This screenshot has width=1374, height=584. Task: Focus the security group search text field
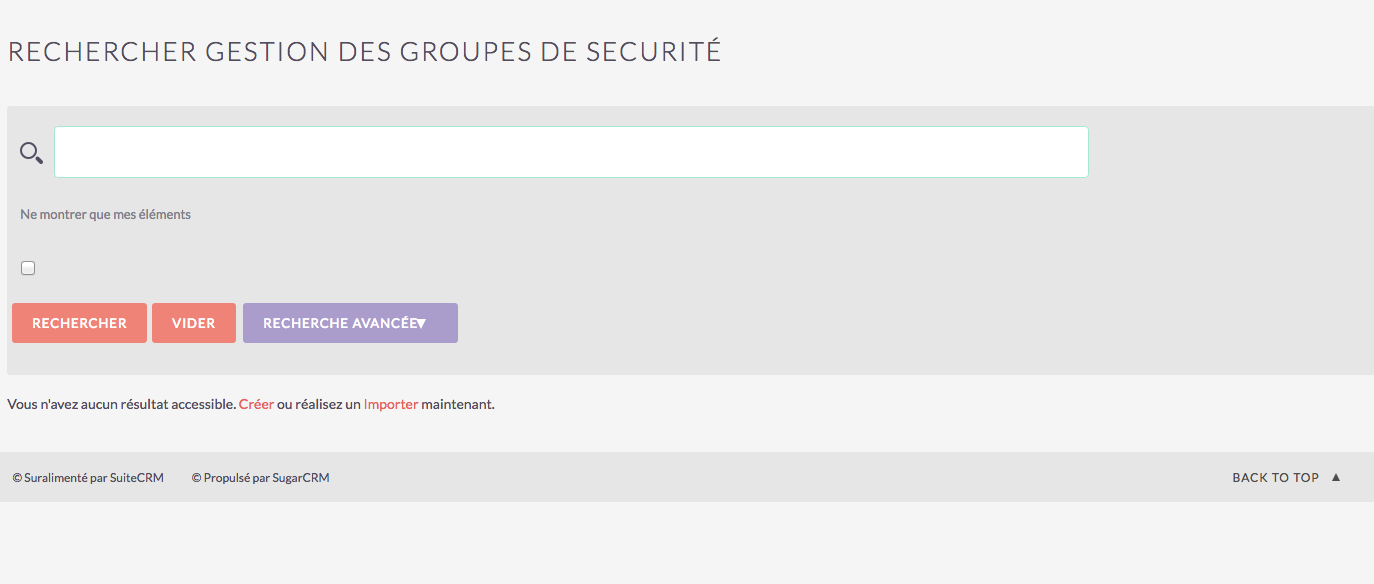pyautogui.click(x=571, y=152)
